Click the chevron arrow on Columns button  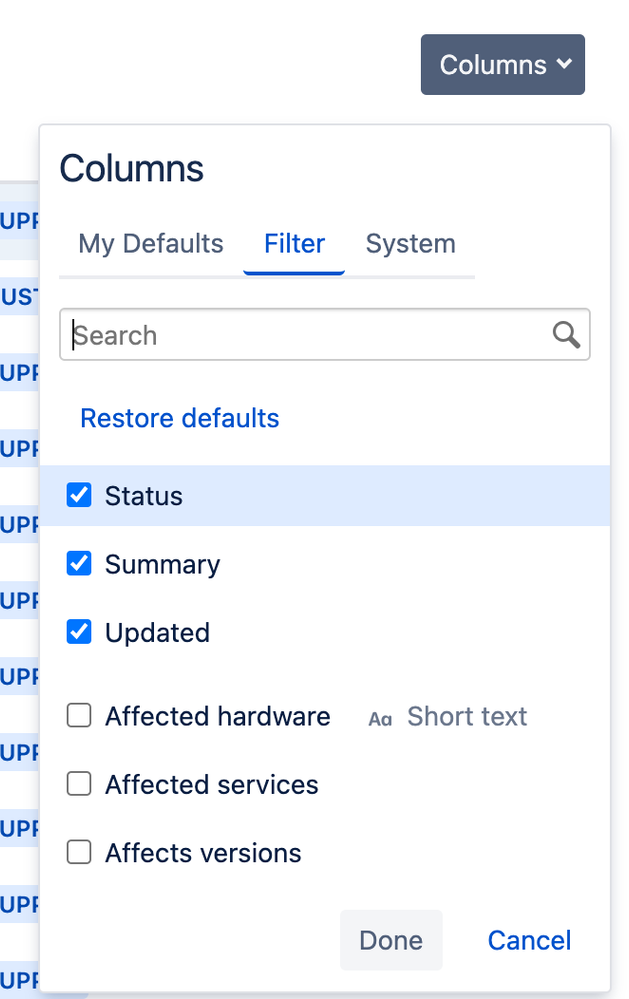tap(564, 64)
